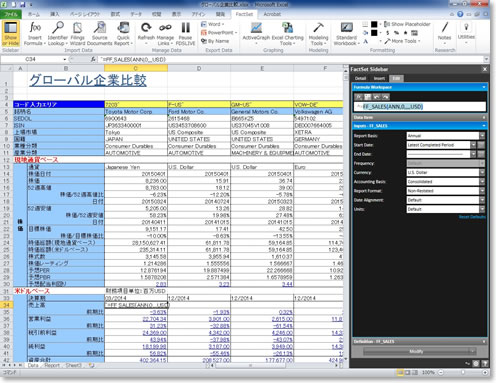Open Source Documents

100,34
